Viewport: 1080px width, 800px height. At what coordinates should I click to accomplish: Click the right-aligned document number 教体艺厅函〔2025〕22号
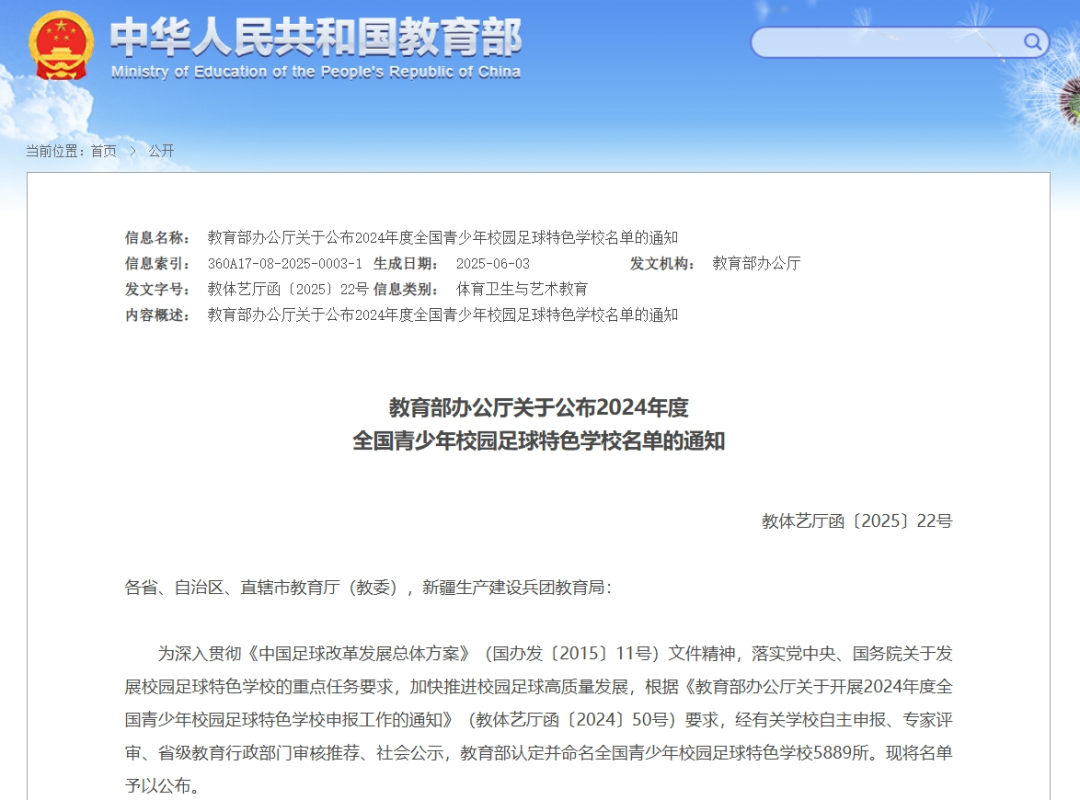[x=857, y=521]
